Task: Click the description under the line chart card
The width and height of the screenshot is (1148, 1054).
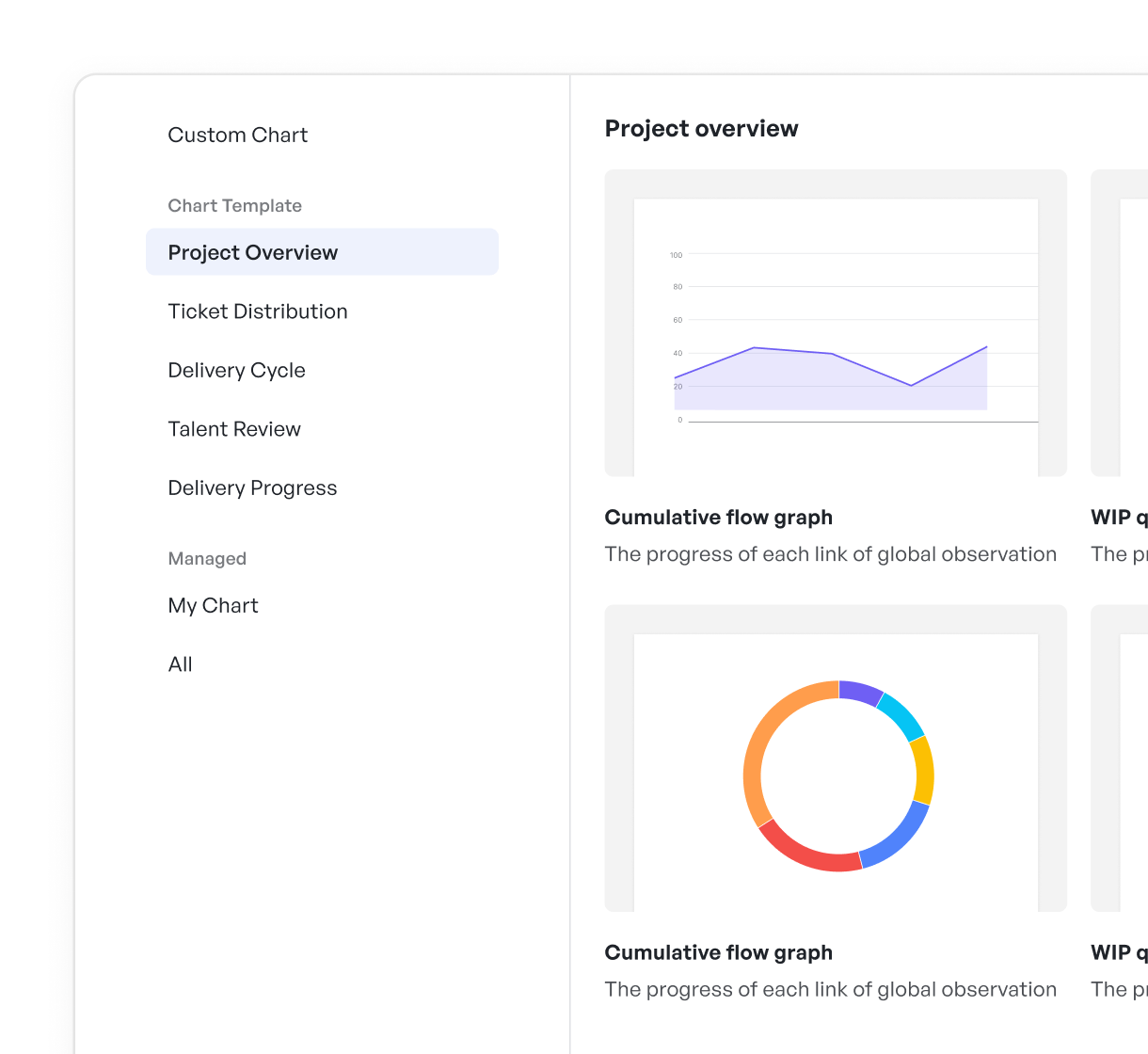Action: (x=830, y=554)
